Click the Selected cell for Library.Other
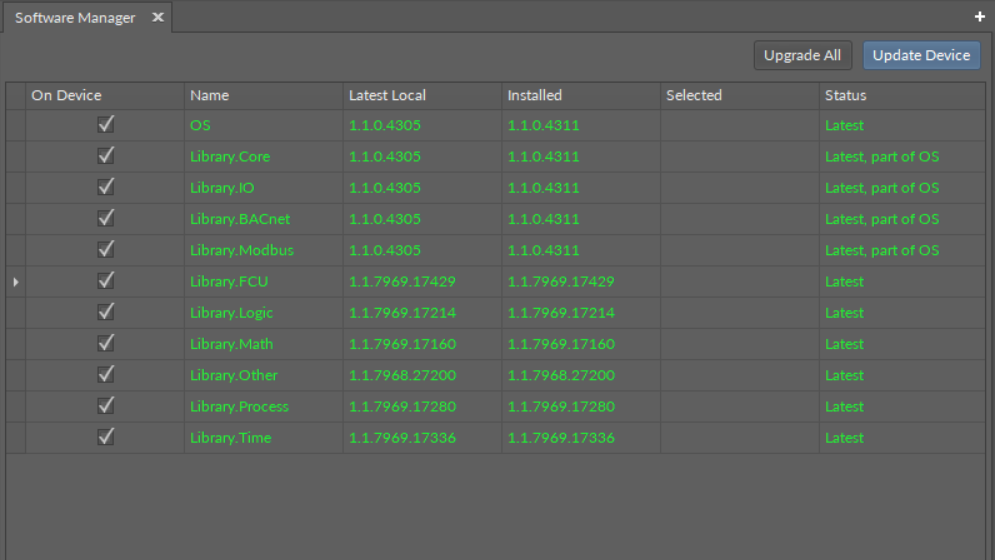The height and width of the screenshot is (560, 995). click(x=739, y=375)
